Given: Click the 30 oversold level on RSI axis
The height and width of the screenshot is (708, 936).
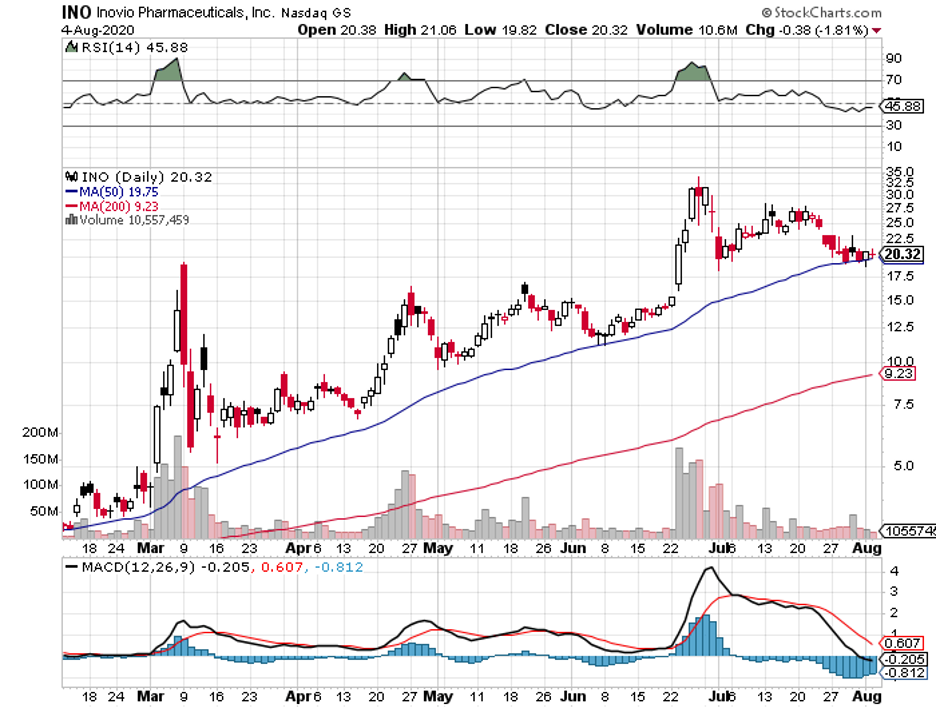Looking at the screenshot, I should [x=894, y=125].
